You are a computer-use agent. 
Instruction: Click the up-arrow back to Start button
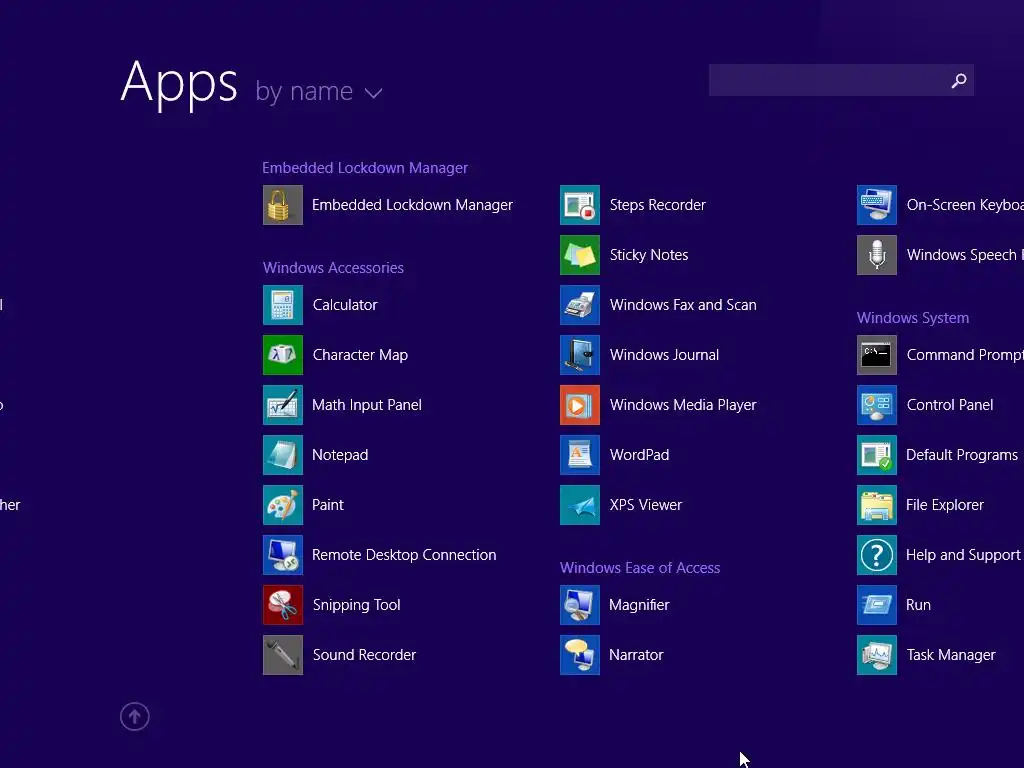coord(135,716)
